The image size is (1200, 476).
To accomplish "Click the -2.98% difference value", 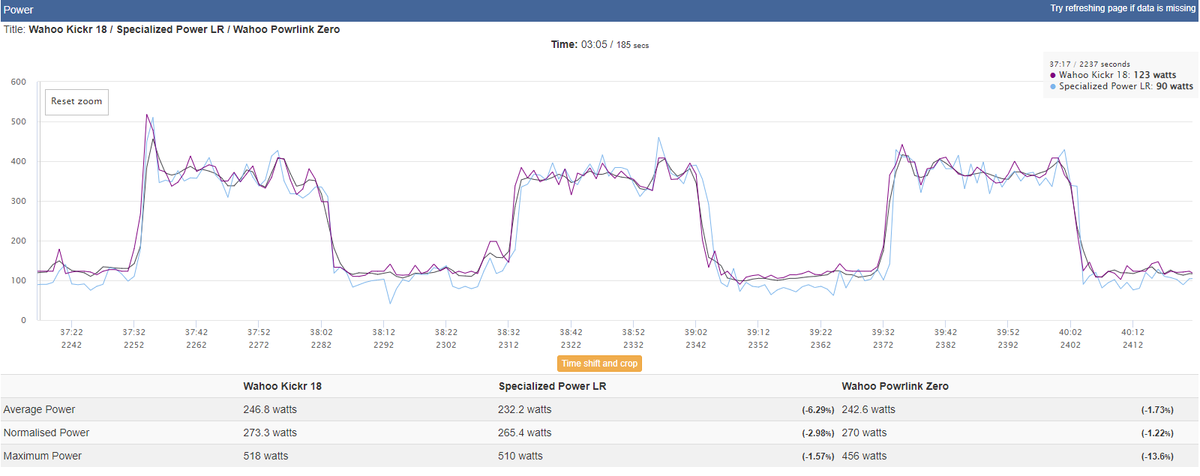I will pos(818,433).
